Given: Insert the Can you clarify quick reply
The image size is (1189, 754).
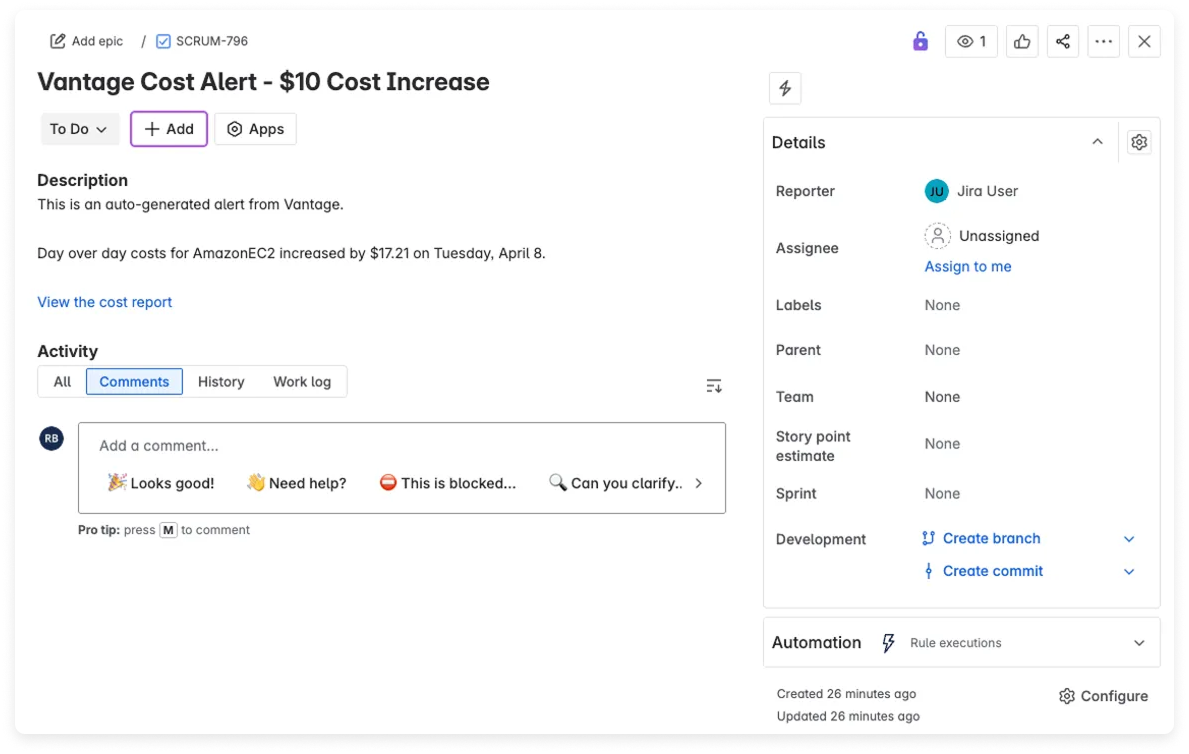Looking at the screenshot, I should [x=615, y=483].
